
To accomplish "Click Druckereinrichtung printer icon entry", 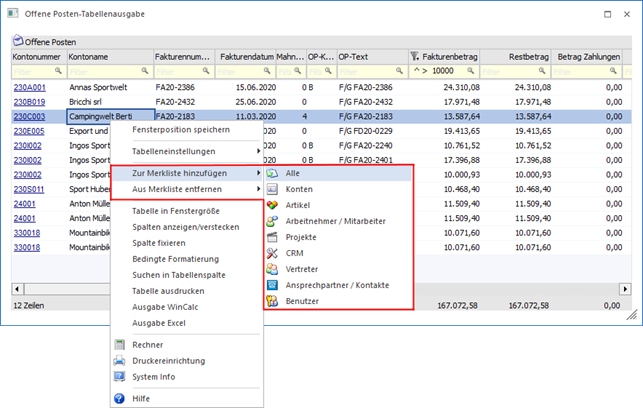I will (120, 360).
